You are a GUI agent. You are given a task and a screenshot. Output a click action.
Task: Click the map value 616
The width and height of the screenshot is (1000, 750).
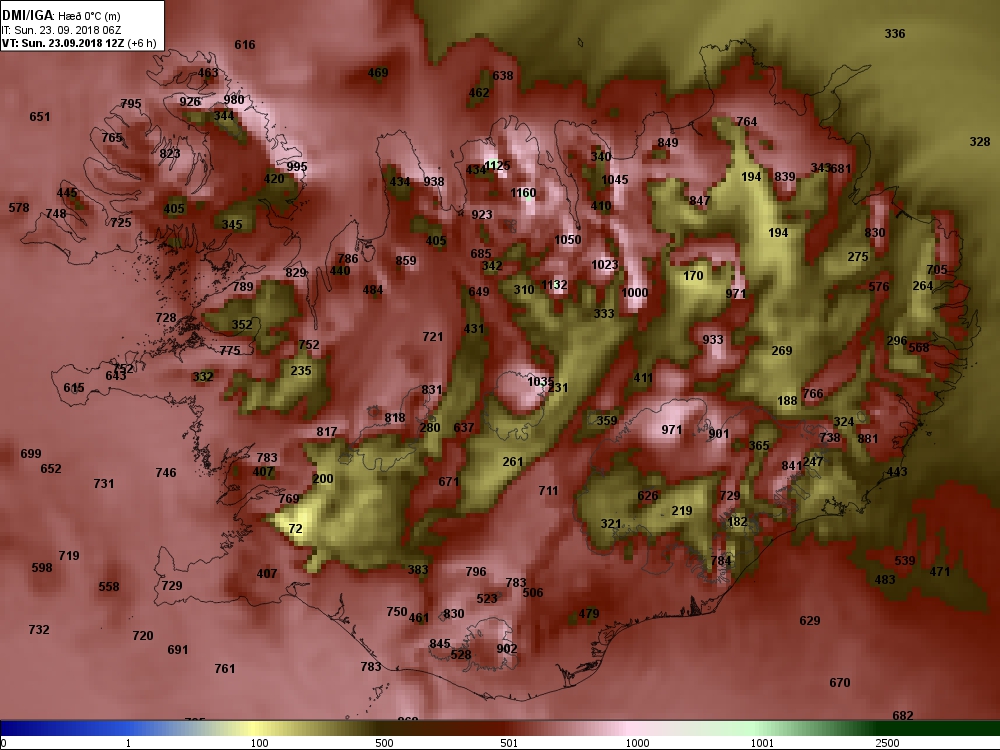click(x=245, y=45)
